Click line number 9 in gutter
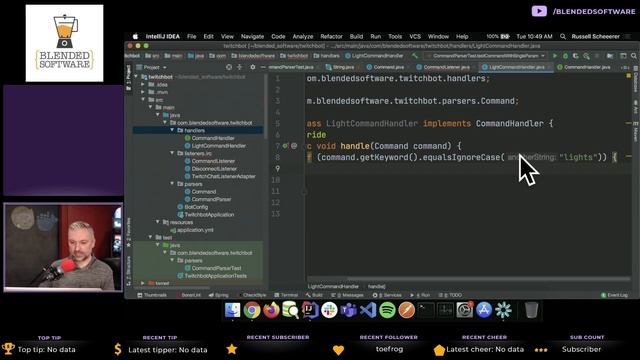The image size is (640, 360). (x=277, y=168)
